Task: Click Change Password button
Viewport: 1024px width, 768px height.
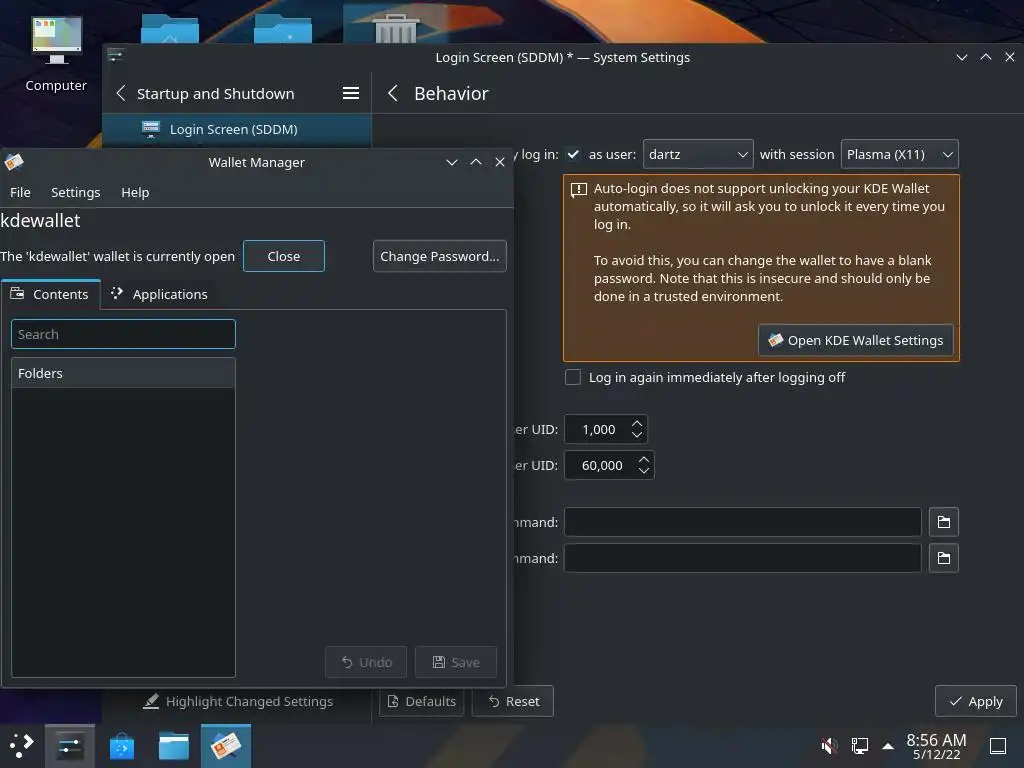Action: (440, 256)
